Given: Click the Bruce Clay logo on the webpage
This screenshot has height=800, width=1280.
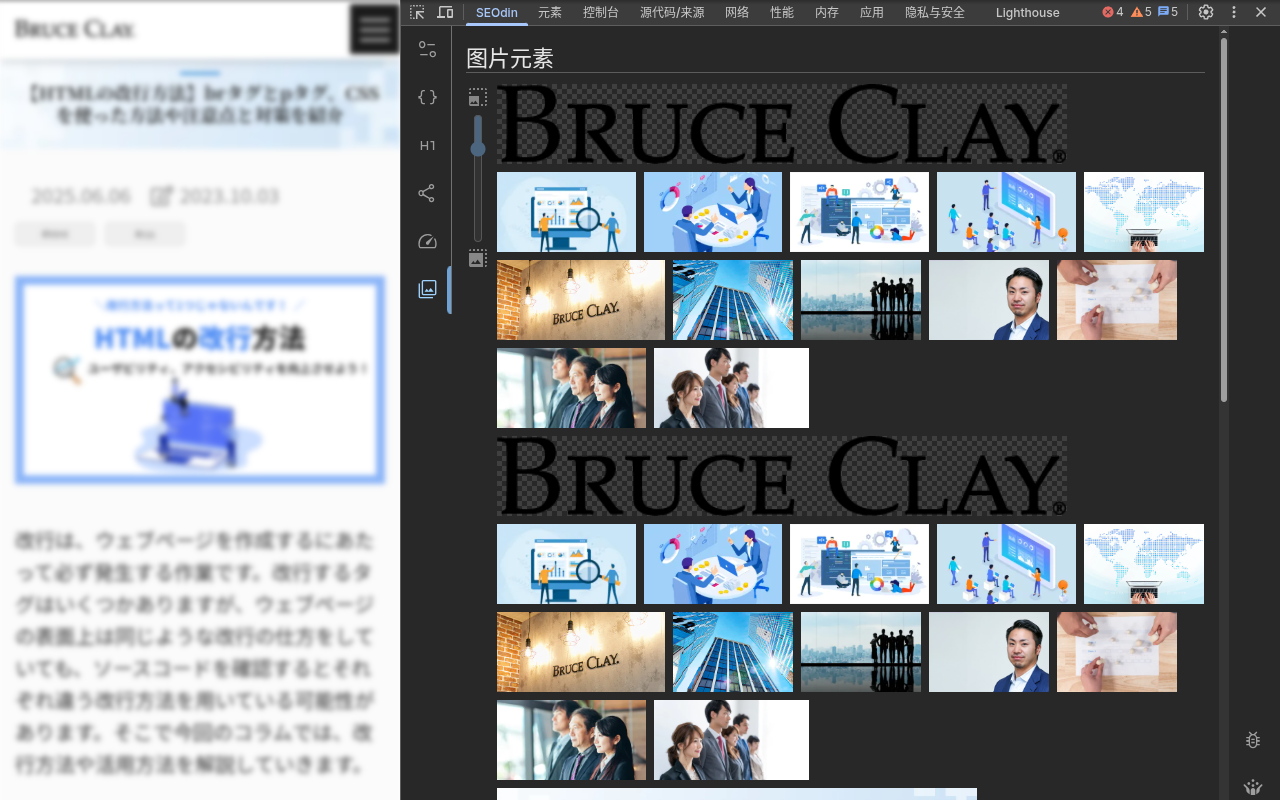Looking at the screenshot, I should tap(74, 29).
